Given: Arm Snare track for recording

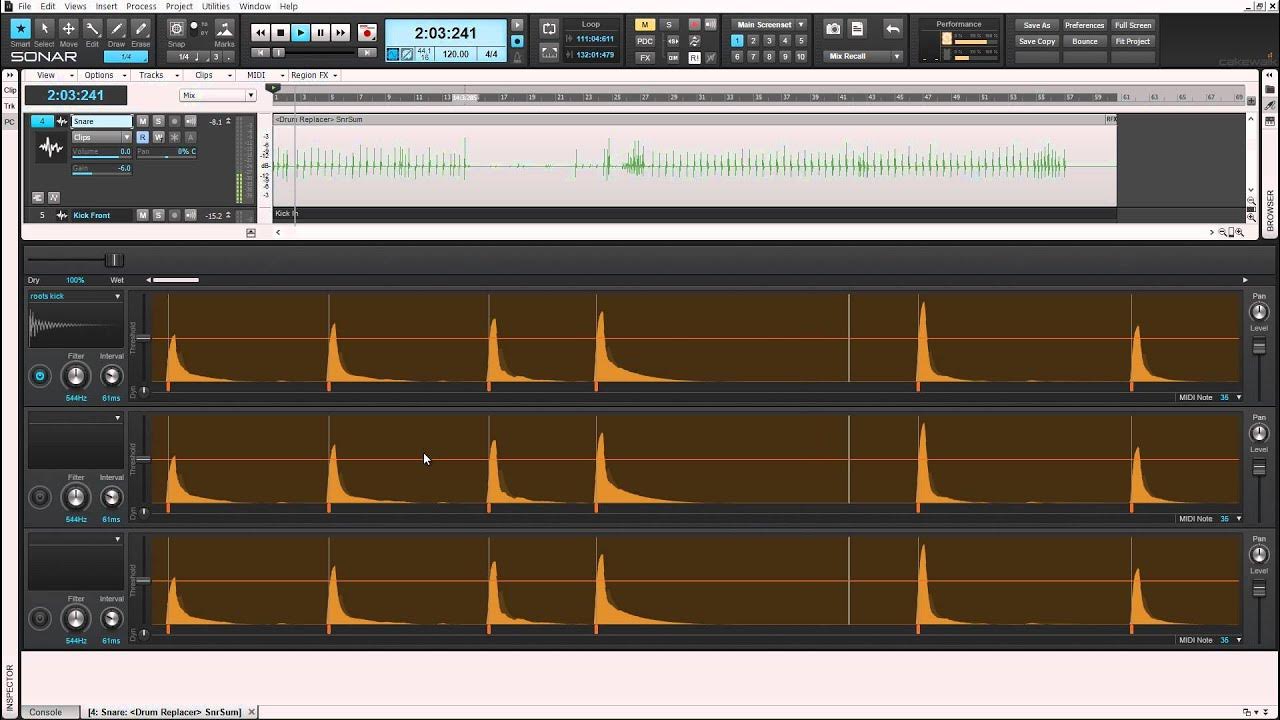Looking at the screenshot, I should (x=174, y=121).
